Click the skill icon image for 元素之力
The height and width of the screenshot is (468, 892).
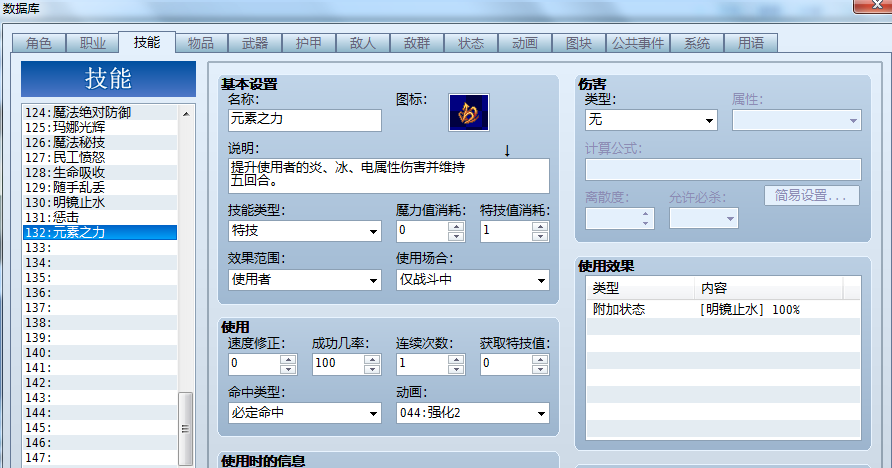[468, 113]
